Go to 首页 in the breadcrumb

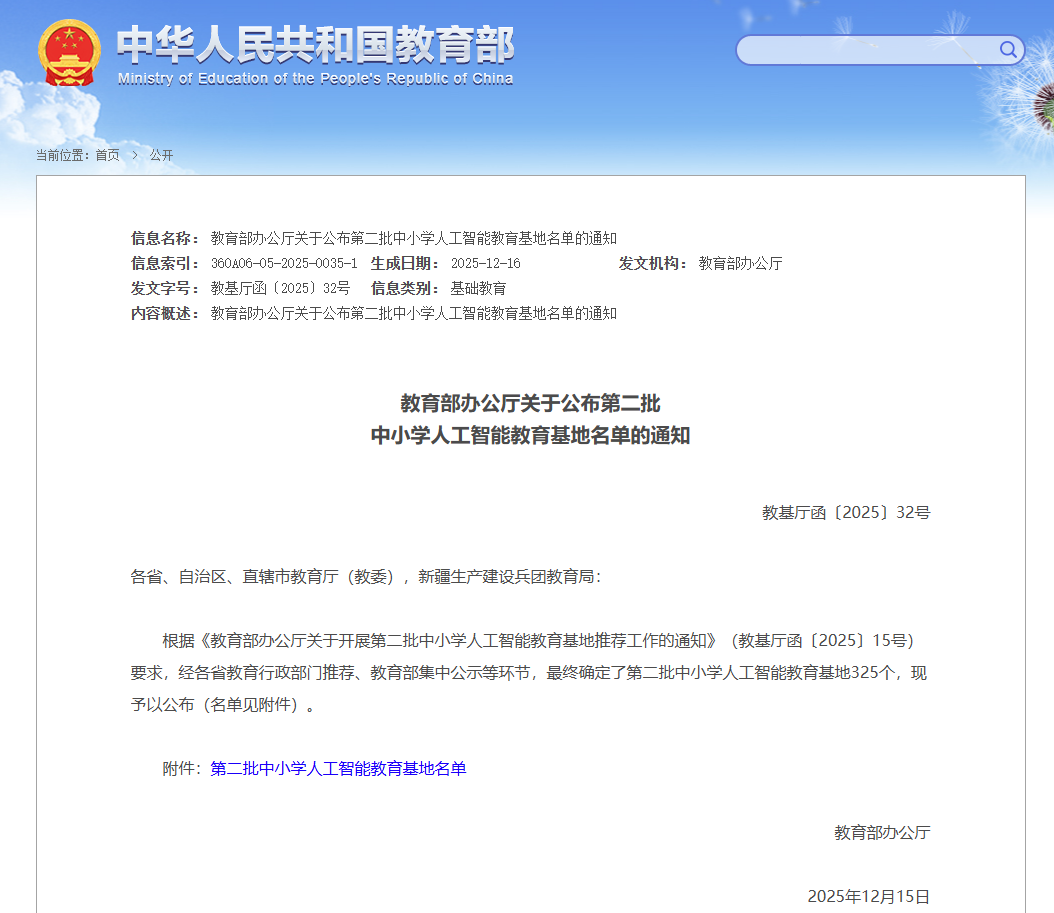point(107,155)
